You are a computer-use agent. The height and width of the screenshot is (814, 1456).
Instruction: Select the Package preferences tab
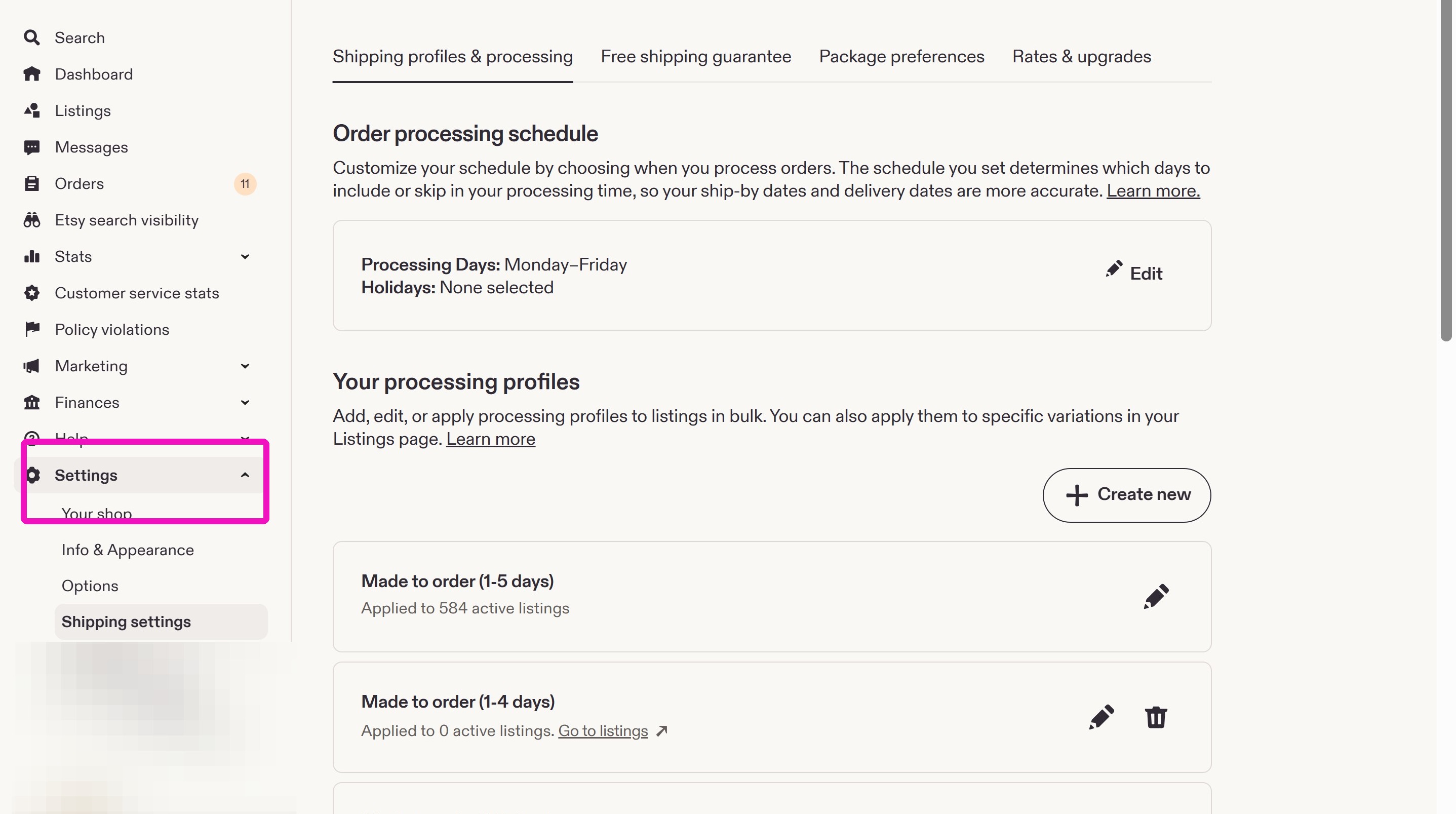tap(901, 57)
